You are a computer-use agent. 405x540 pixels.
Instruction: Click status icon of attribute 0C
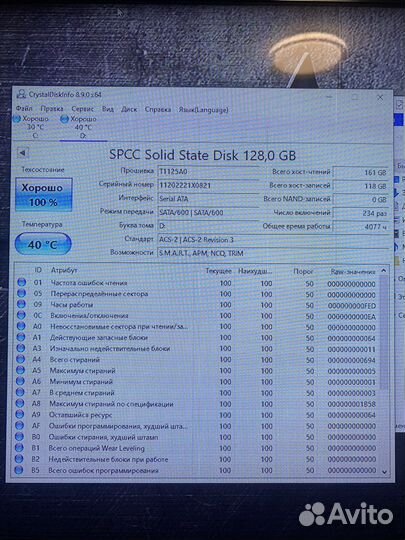click(21, 315)
